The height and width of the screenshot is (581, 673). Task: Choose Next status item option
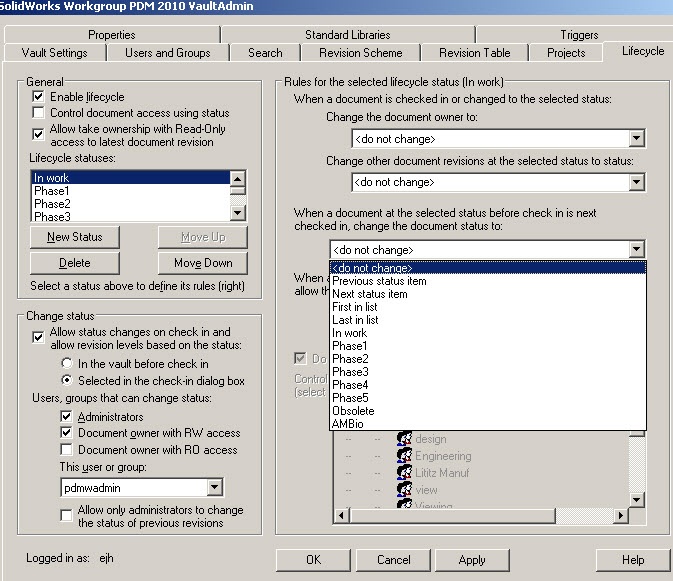click(x=488, y=294)
